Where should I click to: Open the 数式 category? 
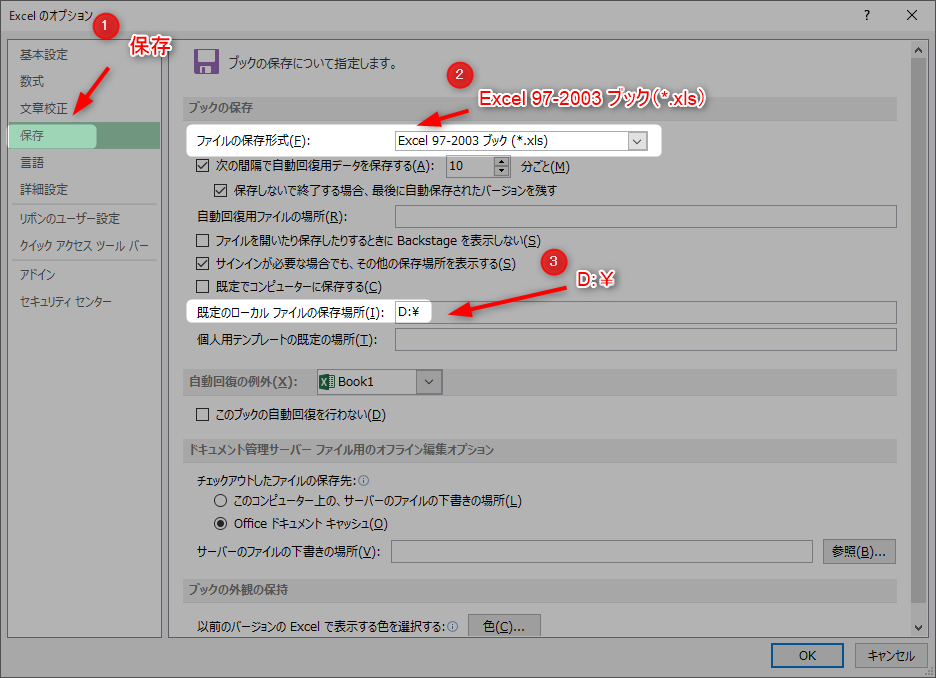[32, 81]
